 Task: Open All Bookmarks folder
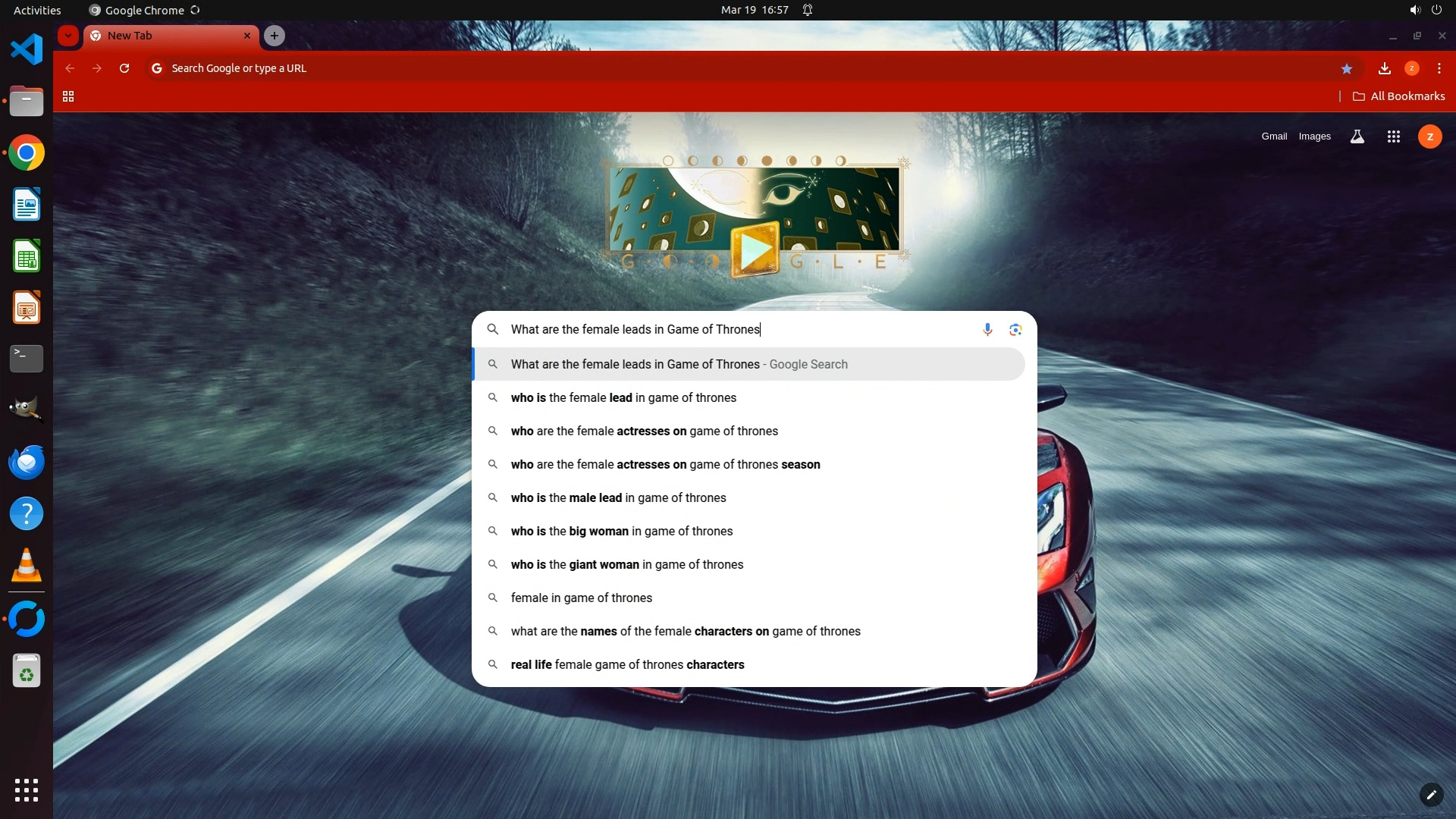(x=1399, y=96)
